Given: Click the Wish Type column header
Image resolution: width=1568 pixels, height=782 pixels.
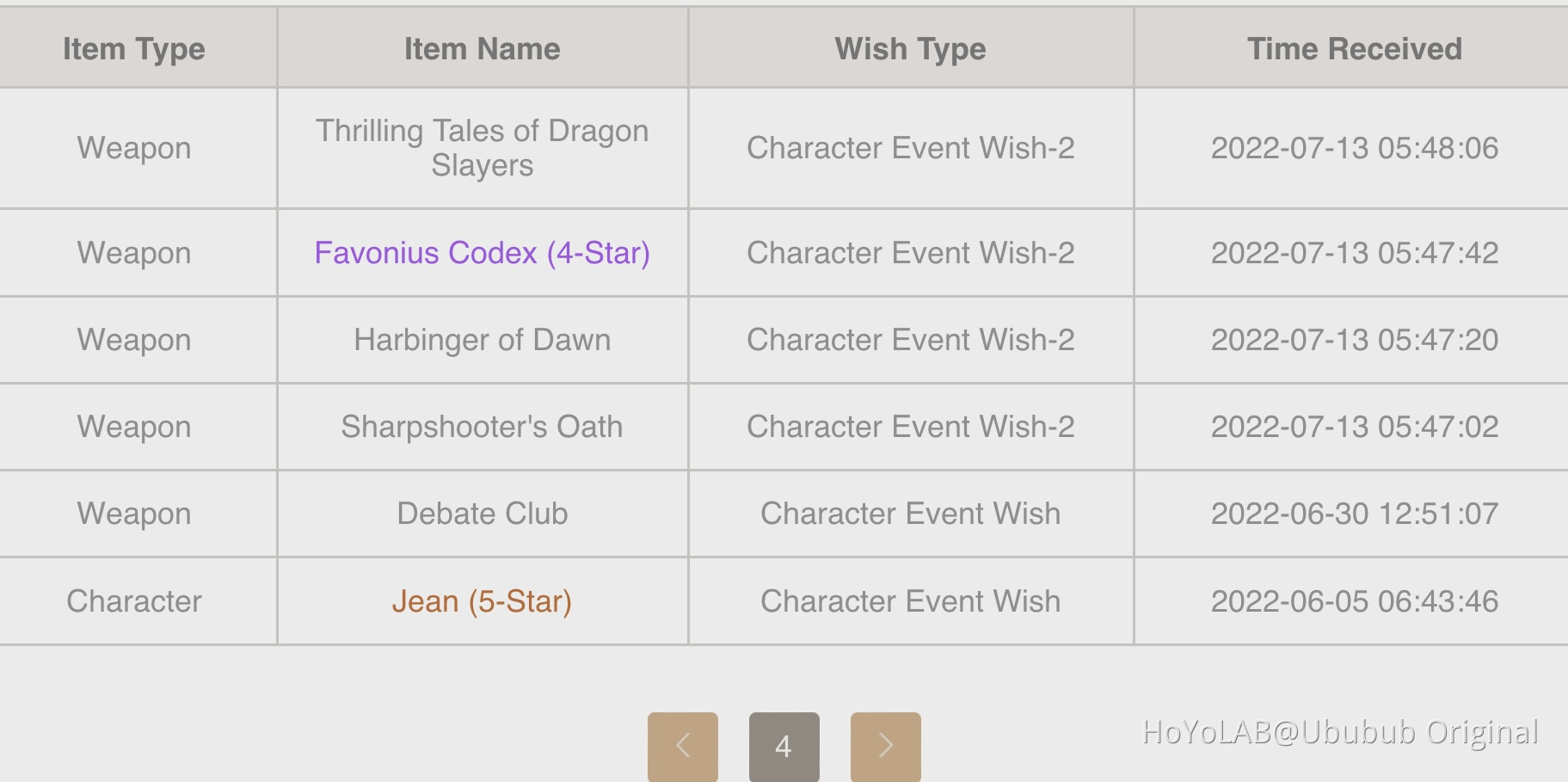Looking at the screenshot, I should 910,49.
